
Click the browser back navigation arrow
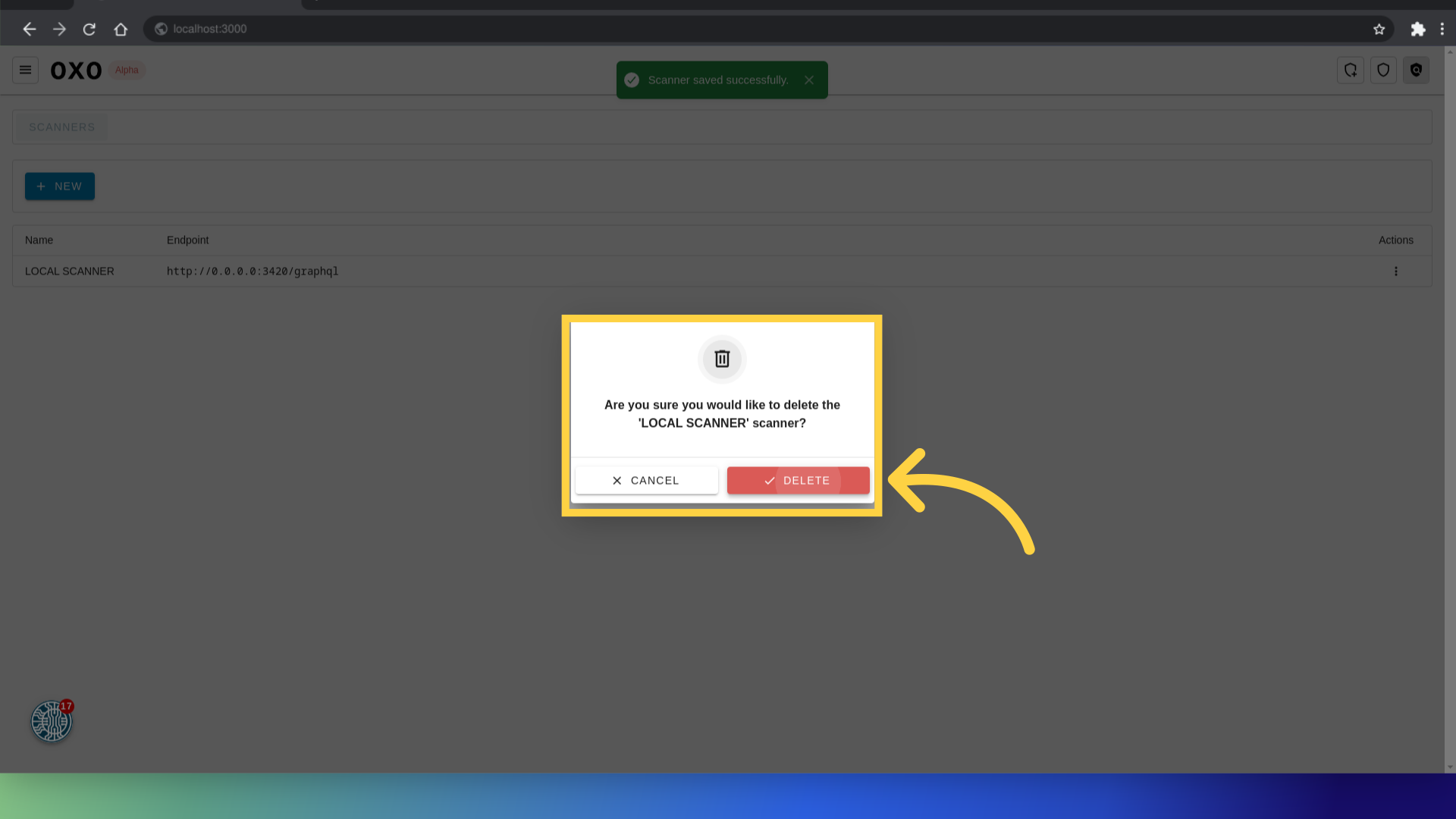coord(29,29)
